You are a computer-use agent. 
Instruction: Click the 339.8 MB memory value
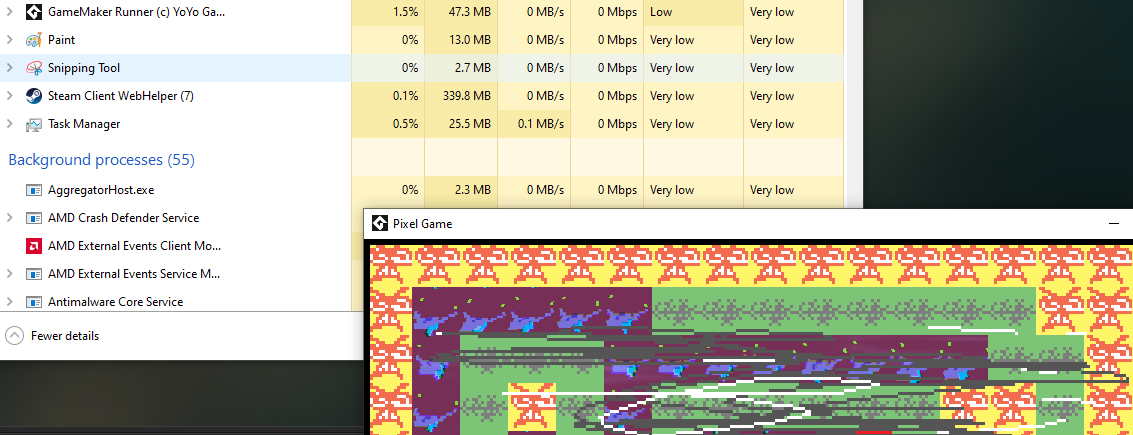(x=467, y=95)
